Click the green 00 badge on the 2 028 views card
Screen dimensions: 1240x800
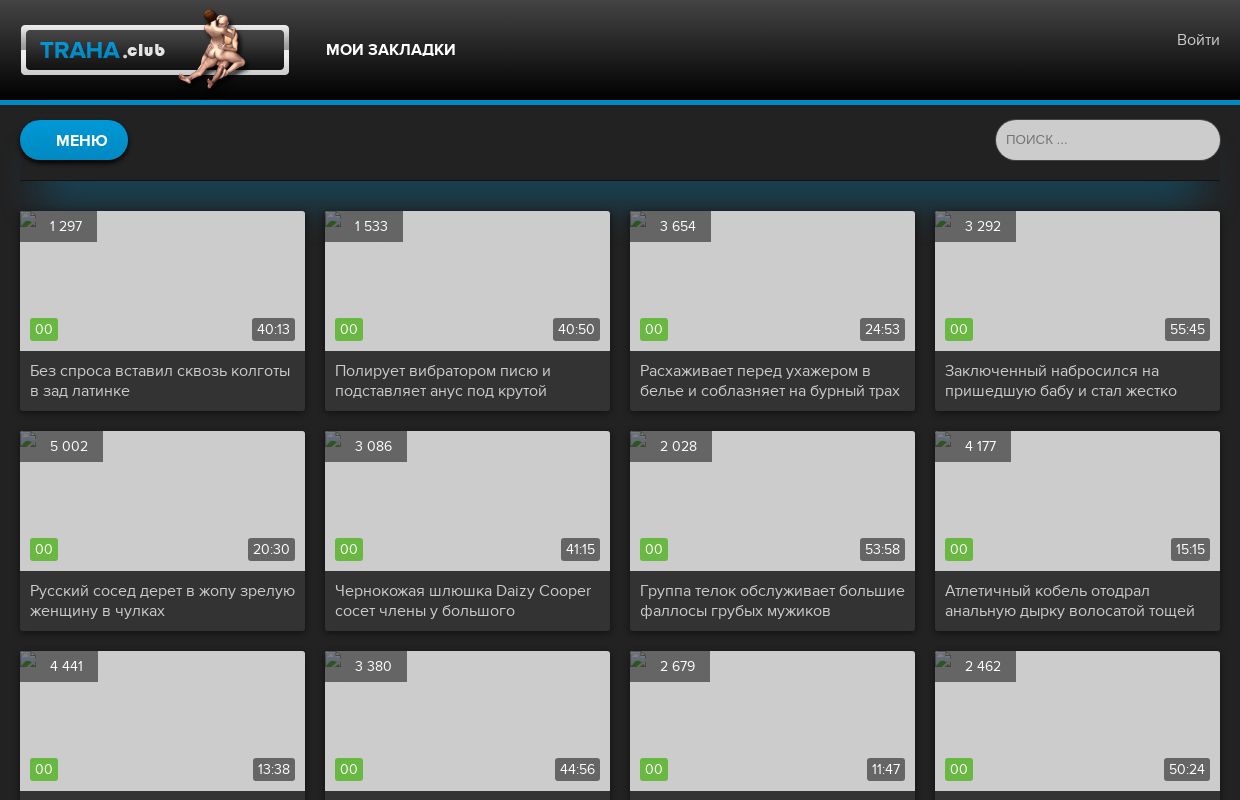click(653, 549)
